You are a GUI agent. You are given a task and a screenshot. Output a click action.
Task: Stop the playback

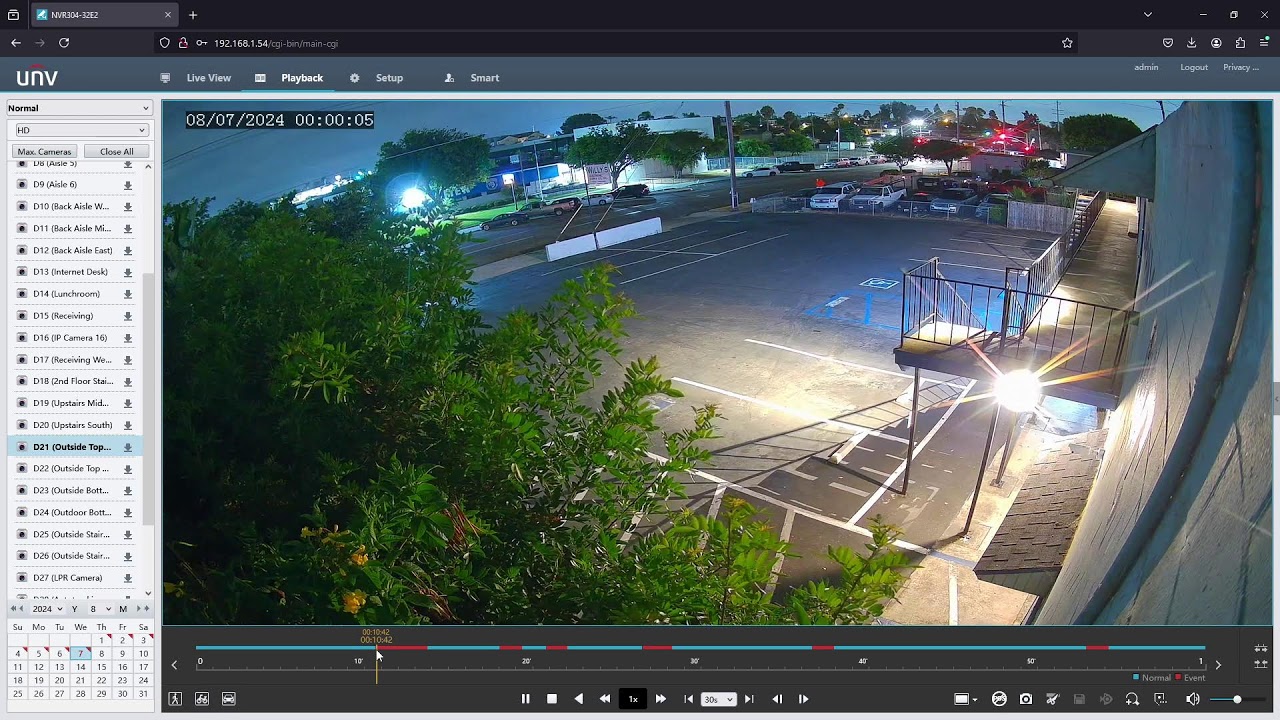point(551,699)
